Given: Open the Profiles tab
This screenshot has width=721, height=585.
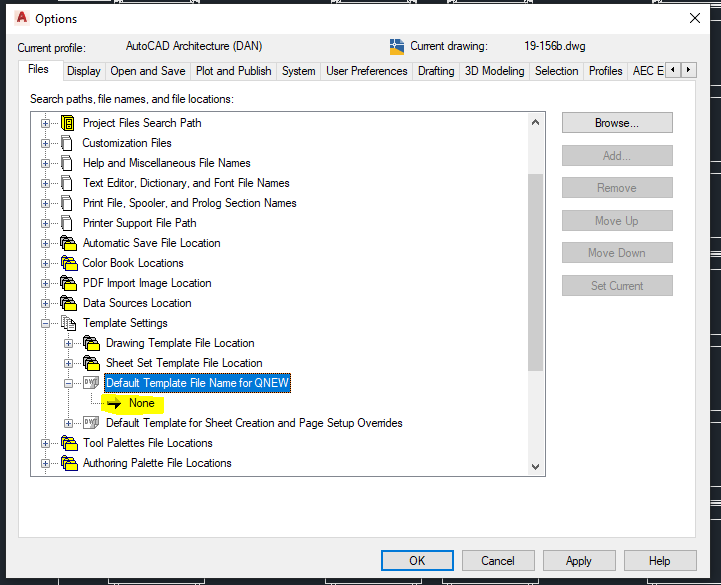Looking at the screenshot, I should [x=606, y=71].
